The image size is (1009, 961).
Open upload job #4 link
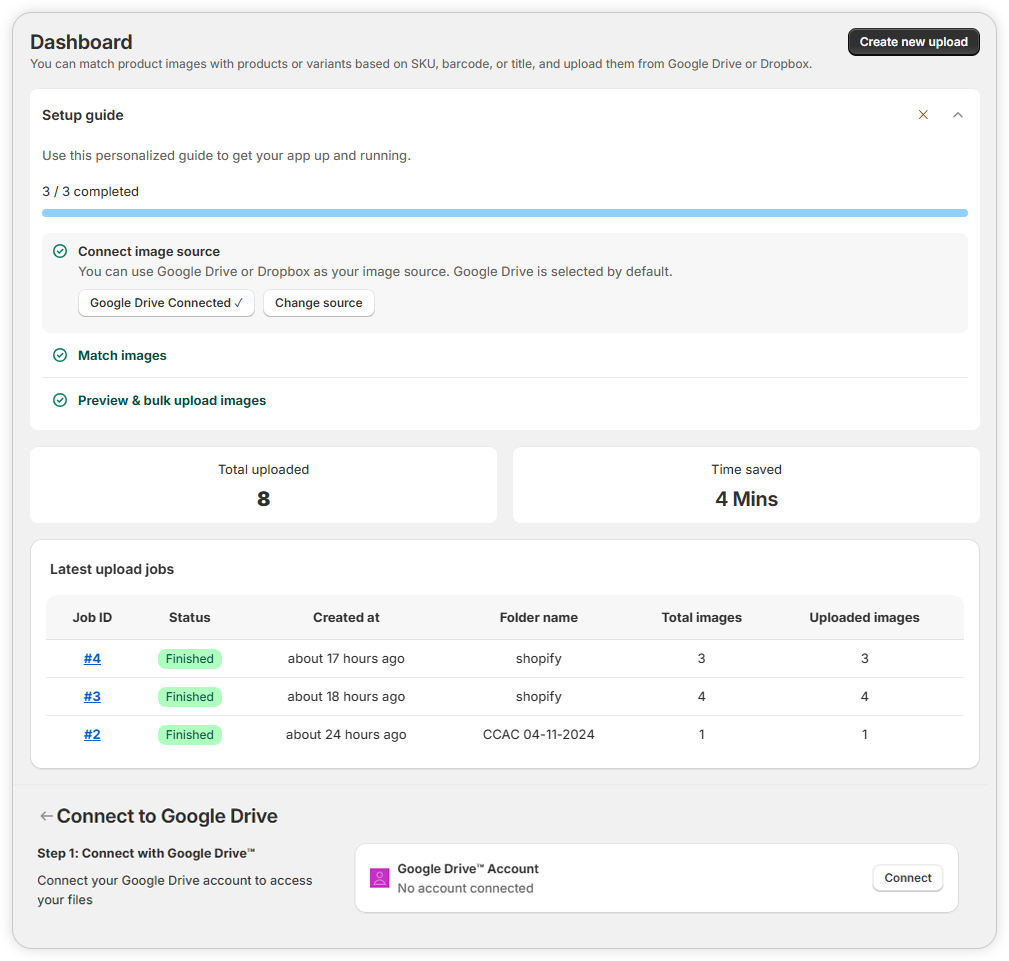tap(92, 659)
